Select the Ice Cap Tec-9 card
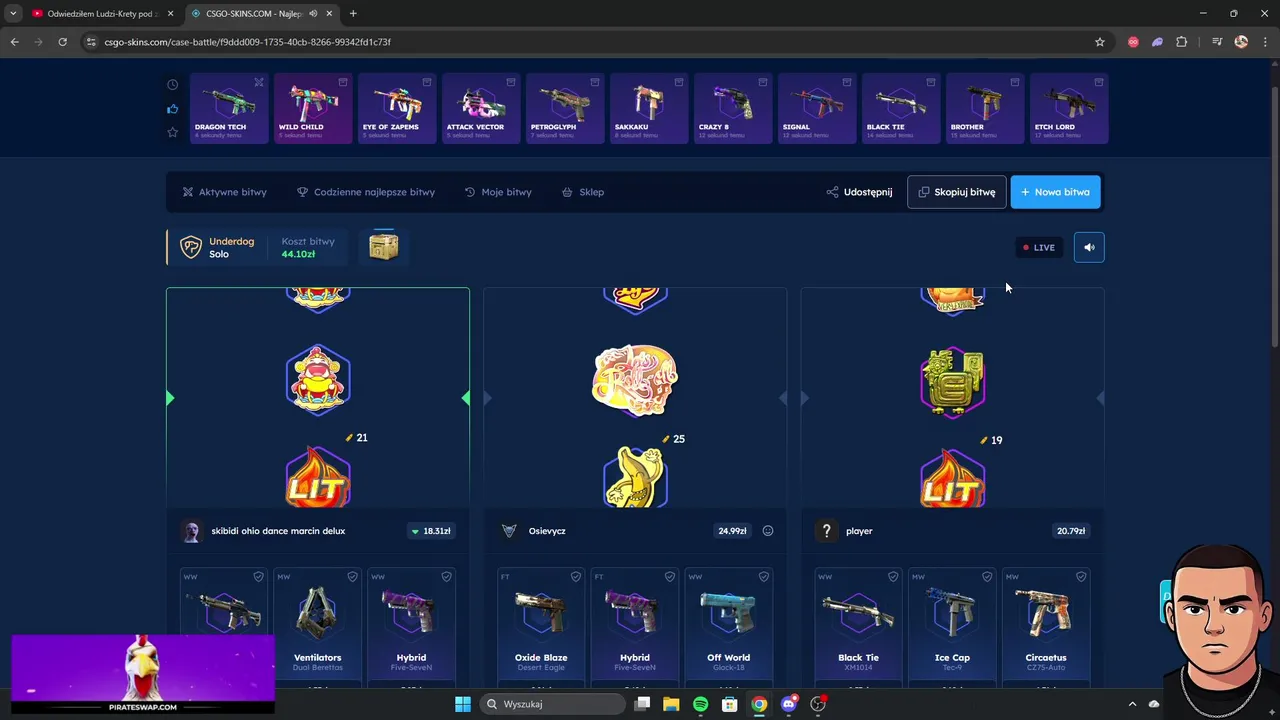The image size is (1280, 720). point(952,627)
